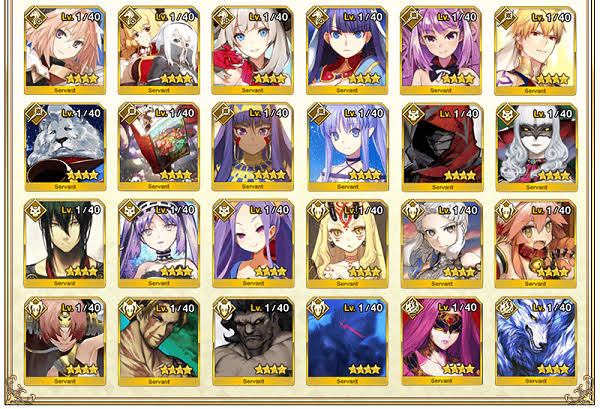This screenshot has width=600, height=409.
Task: Open the red-hooded Assassin servant card
Action: coord(442,147)
